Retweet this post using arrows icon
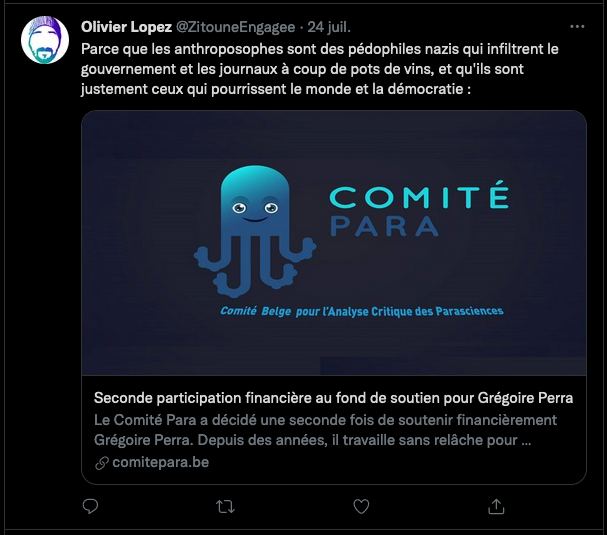 pyautogui.click(x=225, y=506)
